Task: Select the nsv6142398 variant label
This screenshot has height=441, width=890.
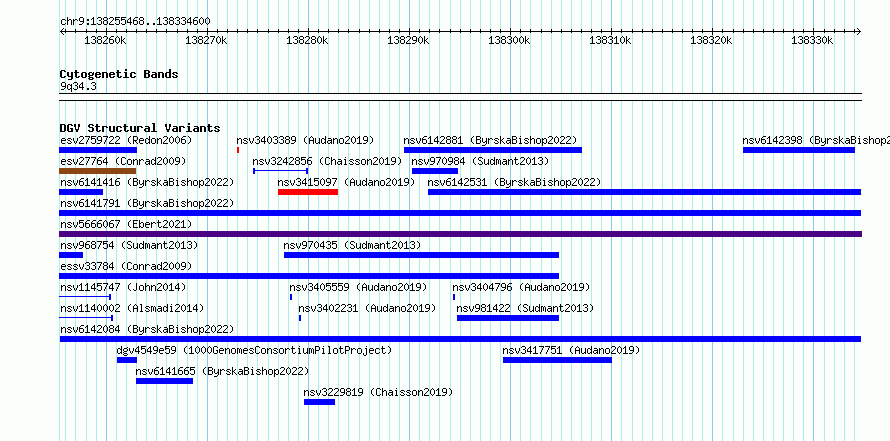Action: (x=816, y=140)
